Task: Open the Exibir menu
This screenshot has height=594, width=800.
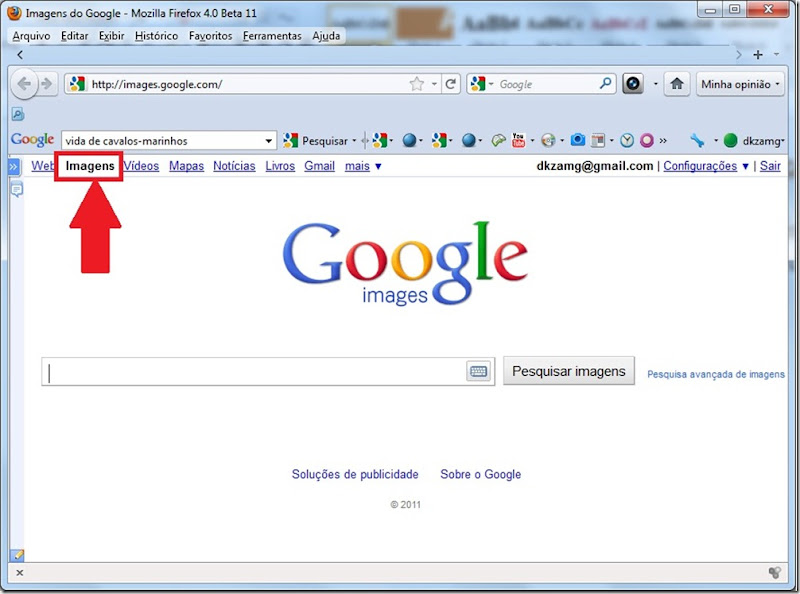Action: (111, 36)
